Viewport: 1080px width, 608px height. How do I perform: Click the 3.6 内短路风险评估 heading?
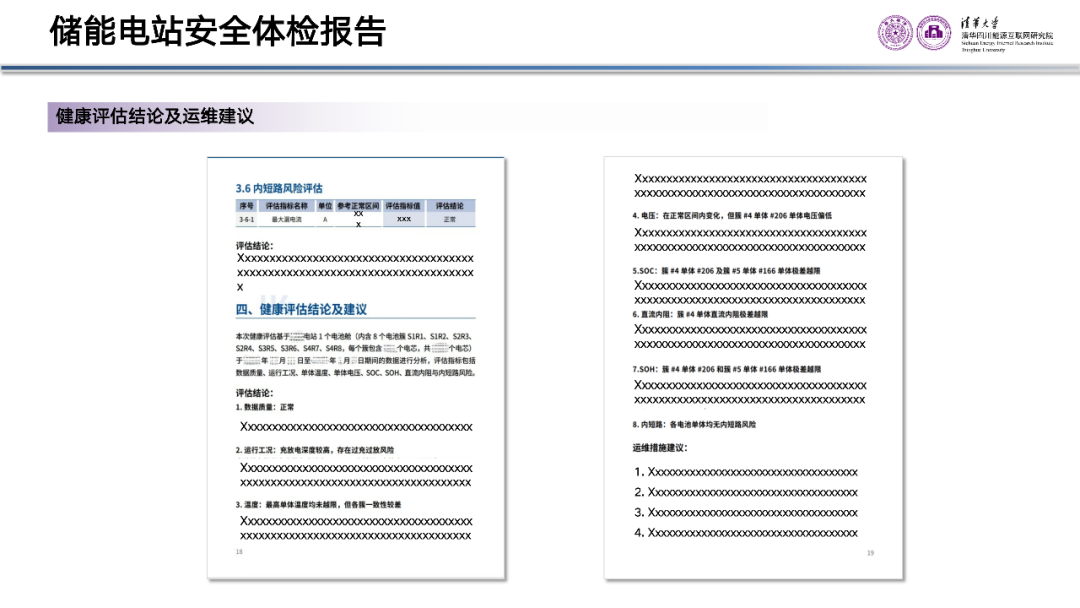279,188
